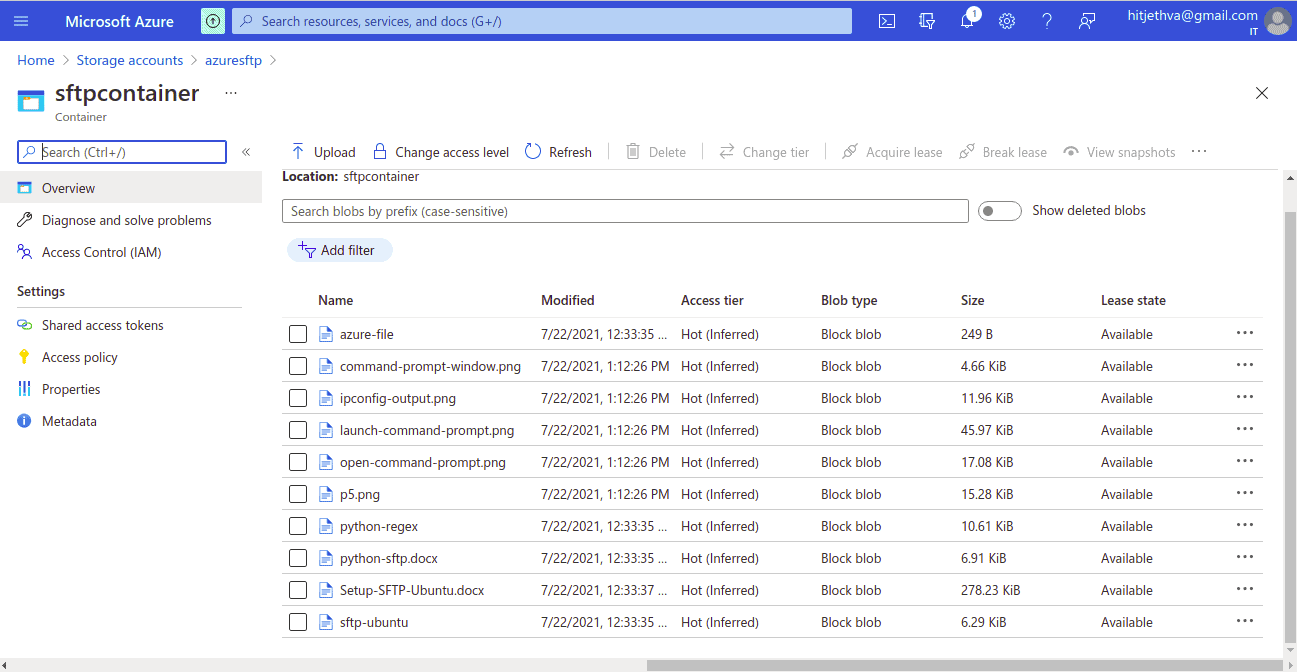Click the Add filter button

point(340,250)
